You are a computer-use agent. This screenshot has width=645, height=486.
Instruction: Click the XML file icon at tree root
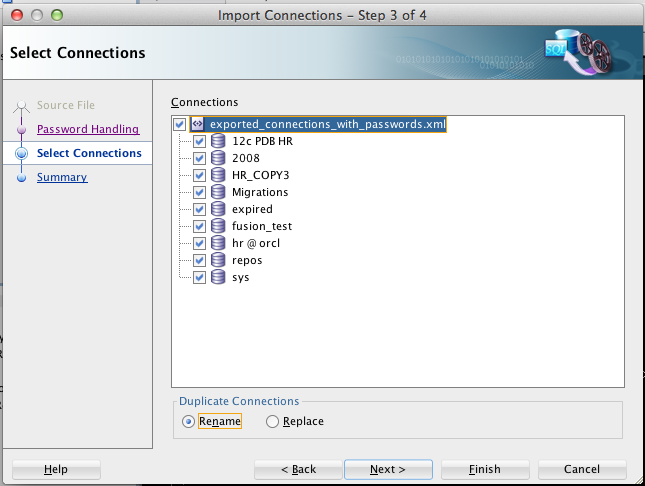click(197, 124)
